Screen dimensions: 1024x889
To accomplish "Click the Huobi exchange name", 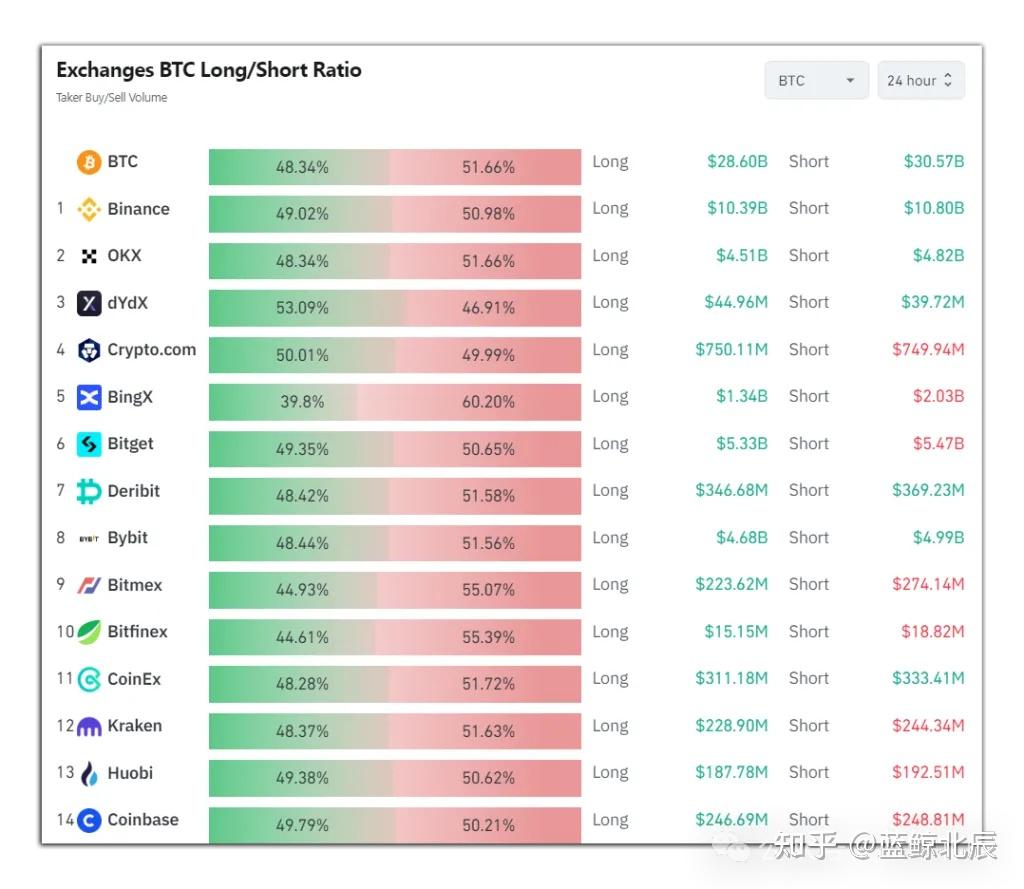I will (130, 773).
